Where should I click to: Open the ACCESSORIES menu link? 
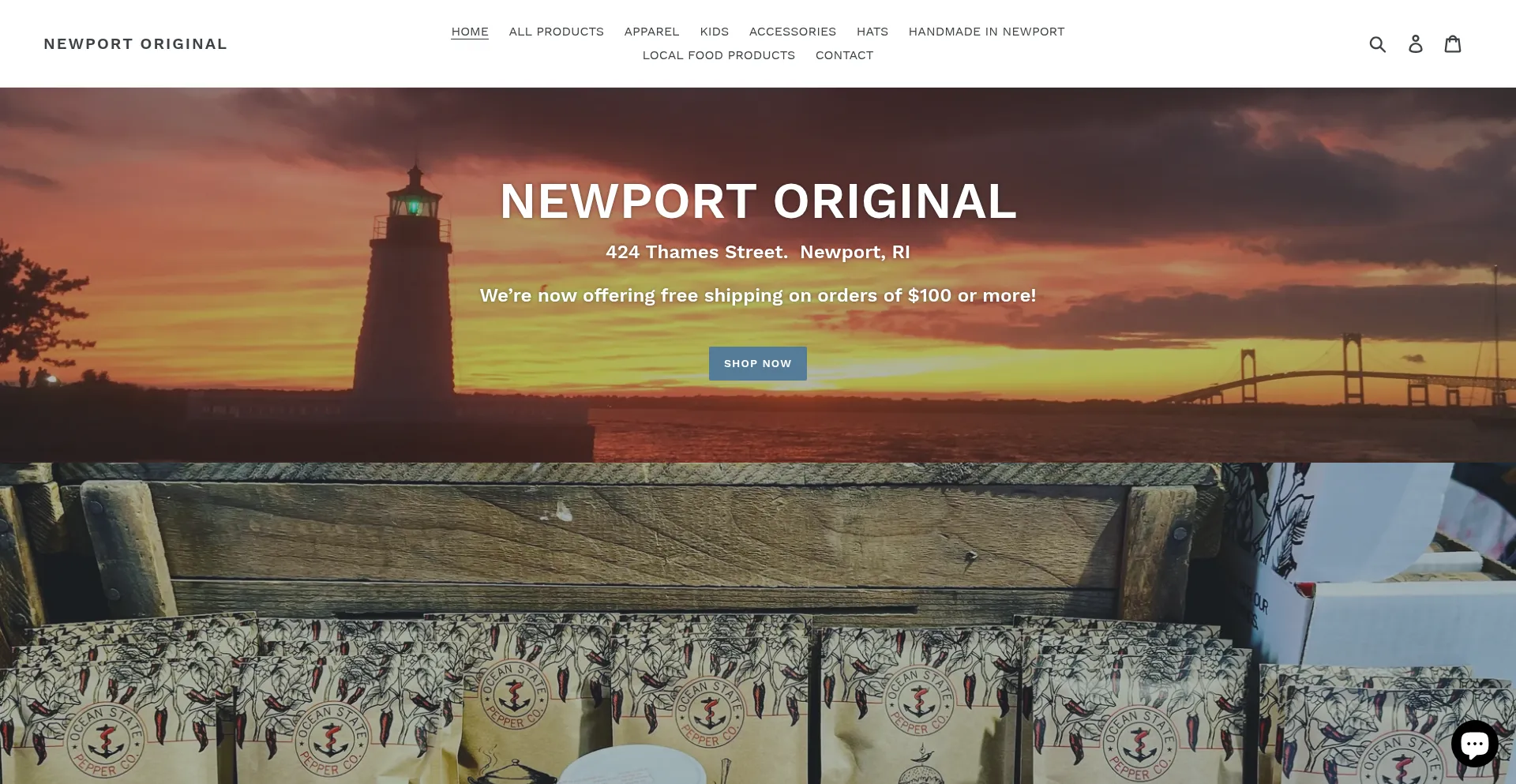tap(793, 32)
